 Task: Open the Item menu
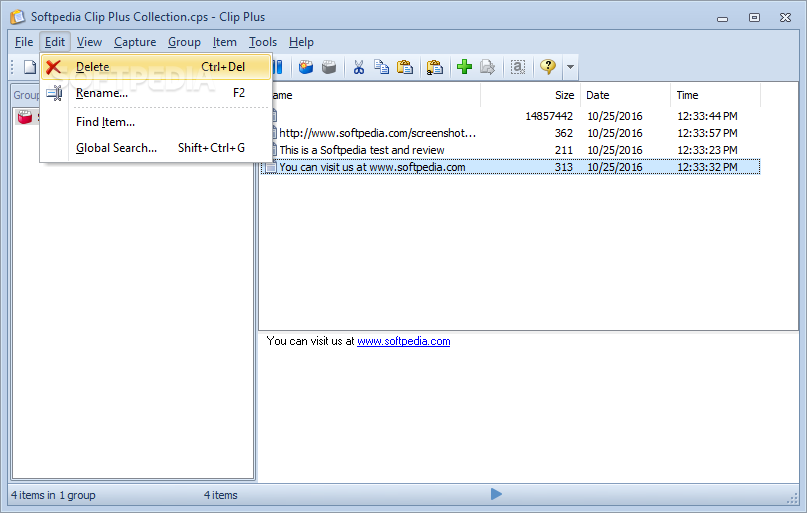(x=224, y=42)
